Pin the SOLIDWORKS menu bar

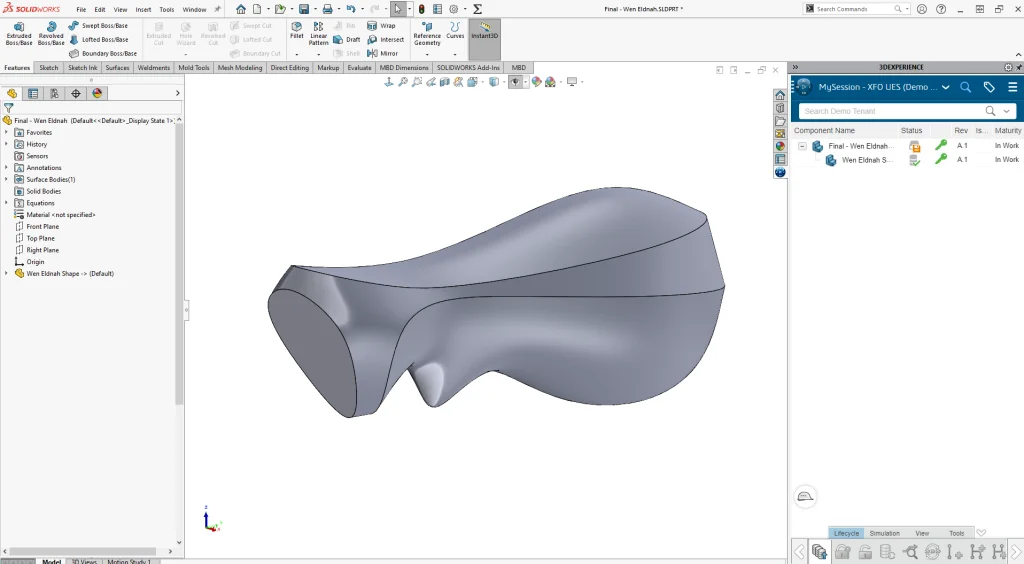217,9
